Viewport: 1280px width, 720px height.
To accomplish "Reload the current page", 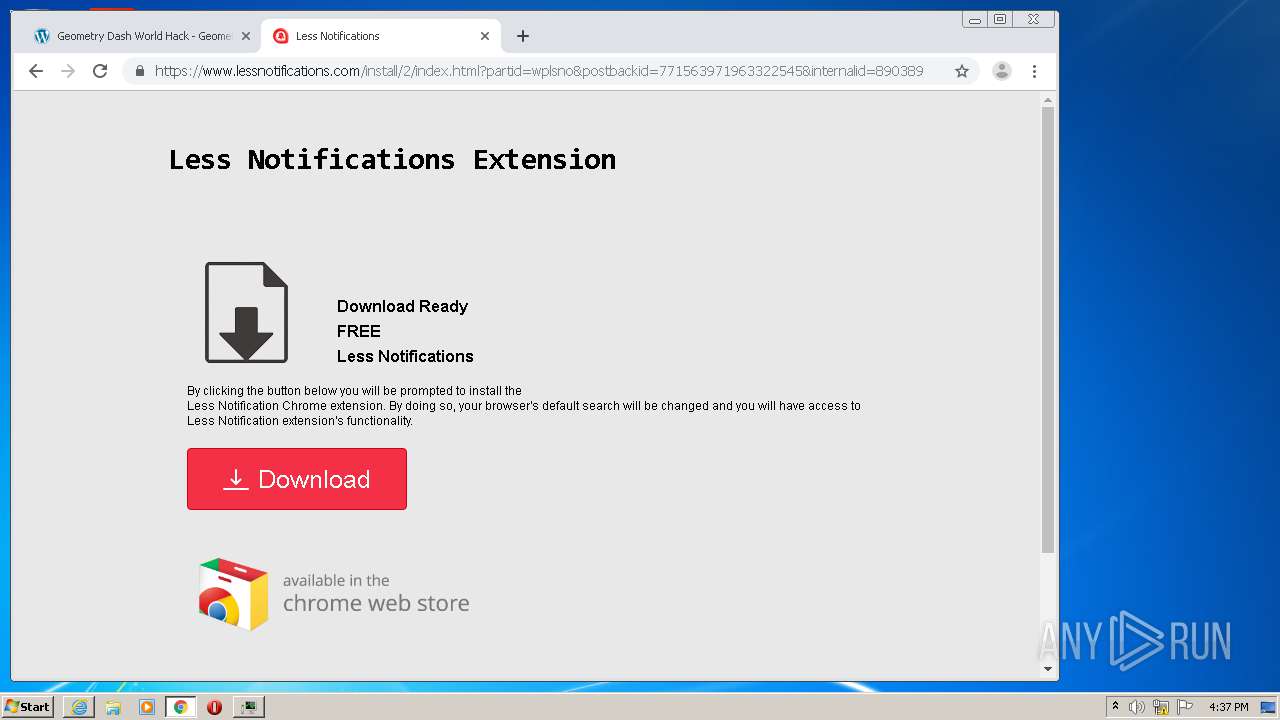I will [100, 71].
